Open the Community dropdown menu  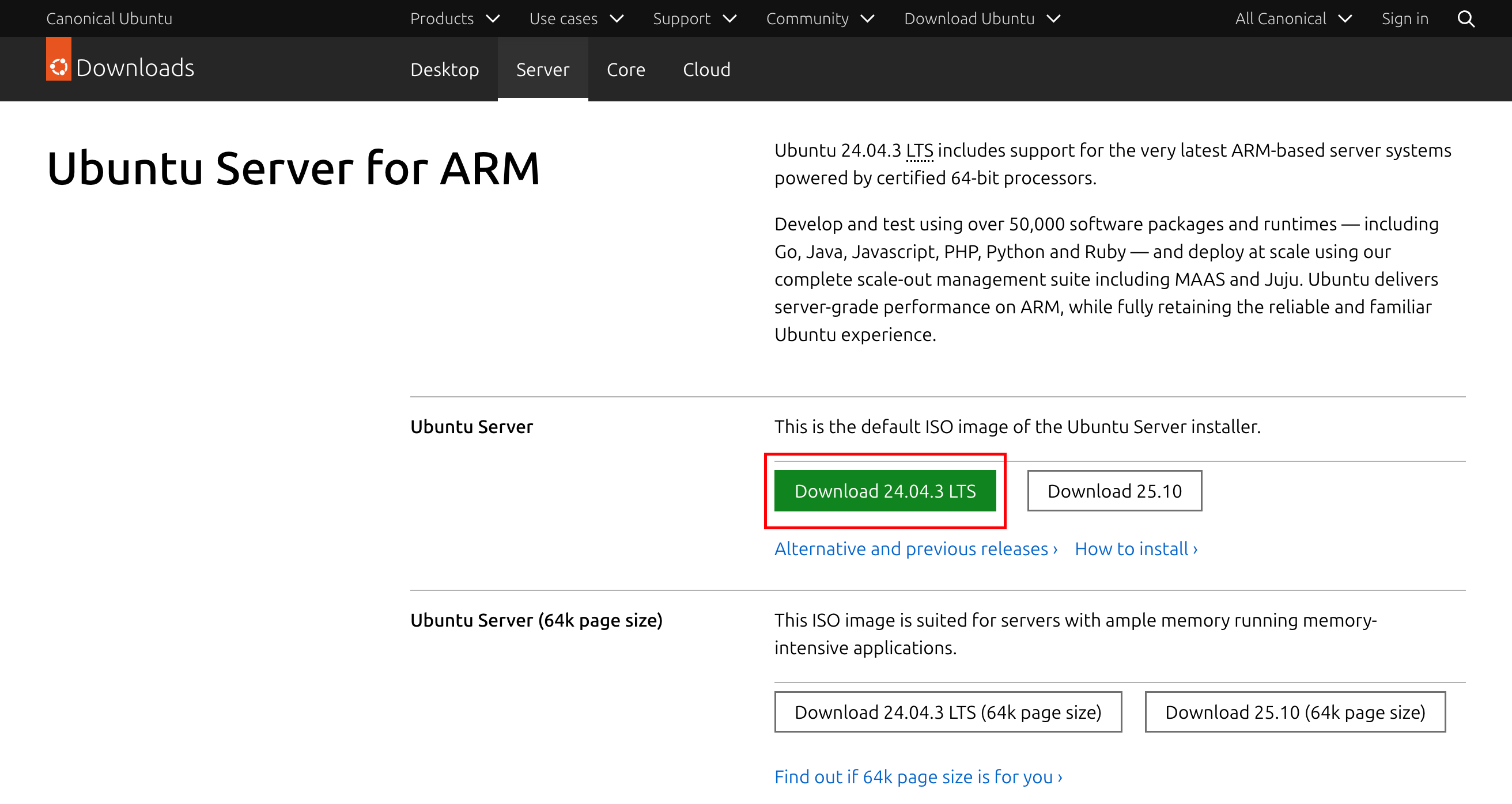[x=819, y=19]
